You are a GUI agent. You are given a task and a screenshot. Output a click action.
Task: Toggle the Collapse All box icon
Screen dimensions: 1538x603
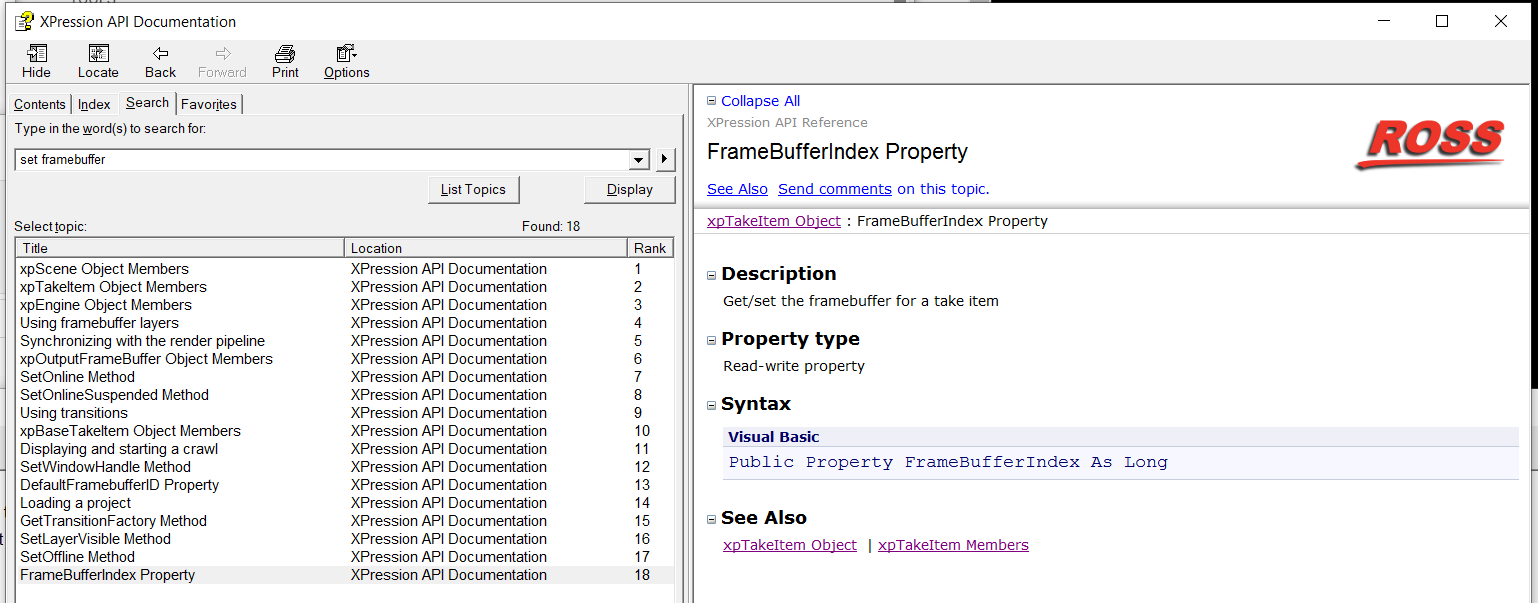point(712,101)
